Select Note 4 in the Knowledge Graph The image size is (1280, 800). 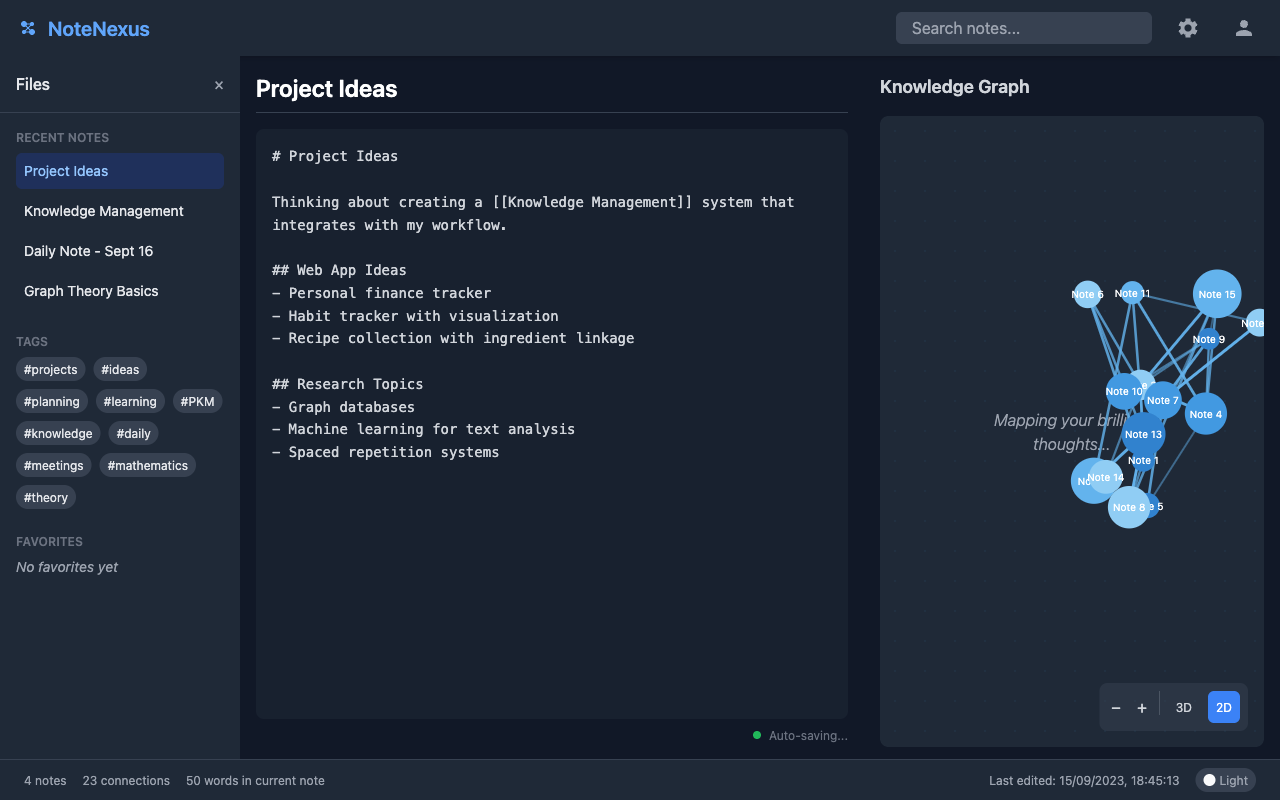(x=1205, y=414)
